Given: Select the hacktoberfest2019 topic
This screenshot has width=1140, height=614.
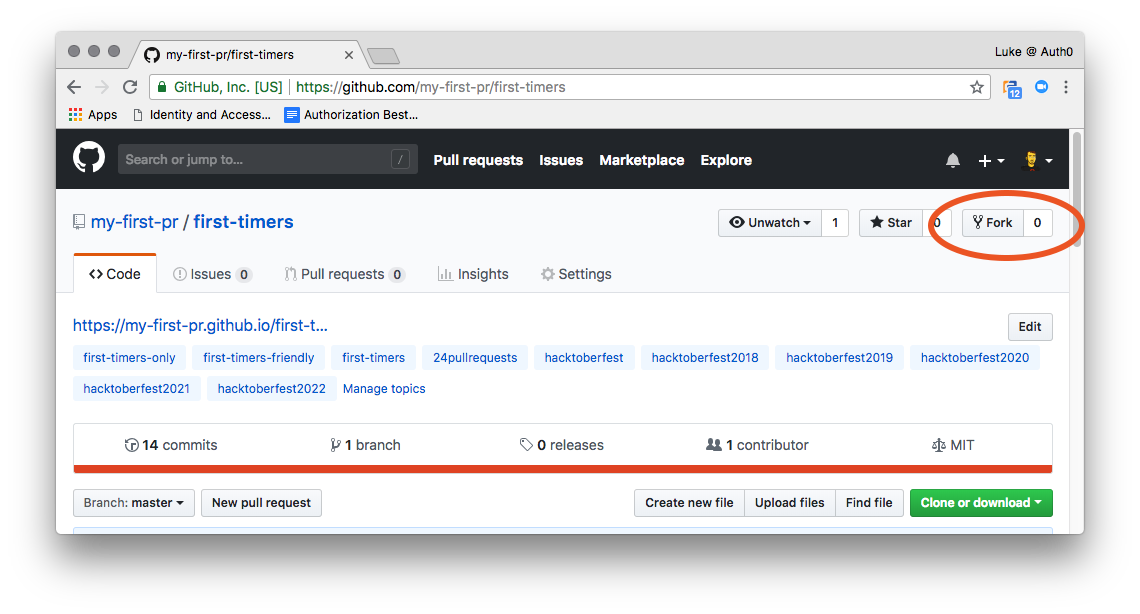Looking at the screenshot, I should click(x=840, y=358).
